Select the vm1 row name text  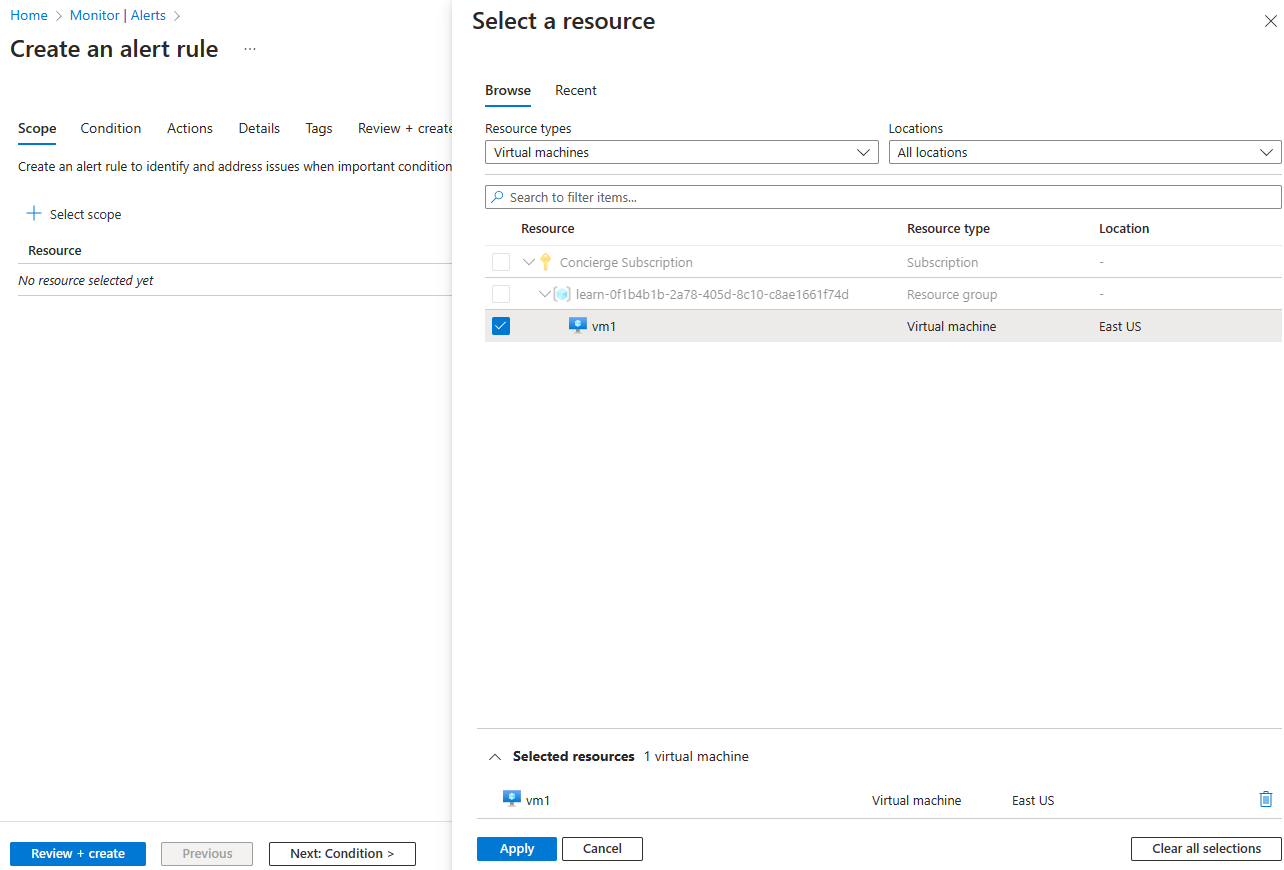pyautogui.click(x=604, y=326)
